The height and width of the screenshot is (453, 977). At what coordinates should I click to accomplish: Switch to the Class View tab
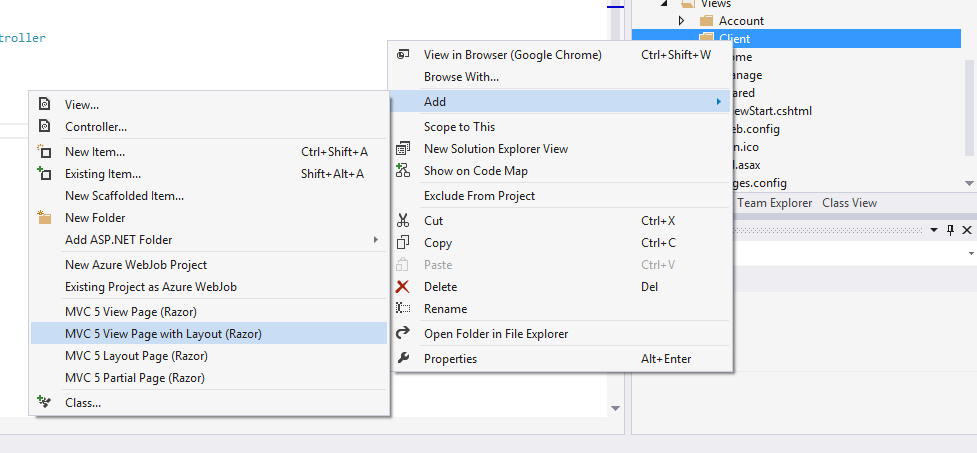[x=849, y=203]
